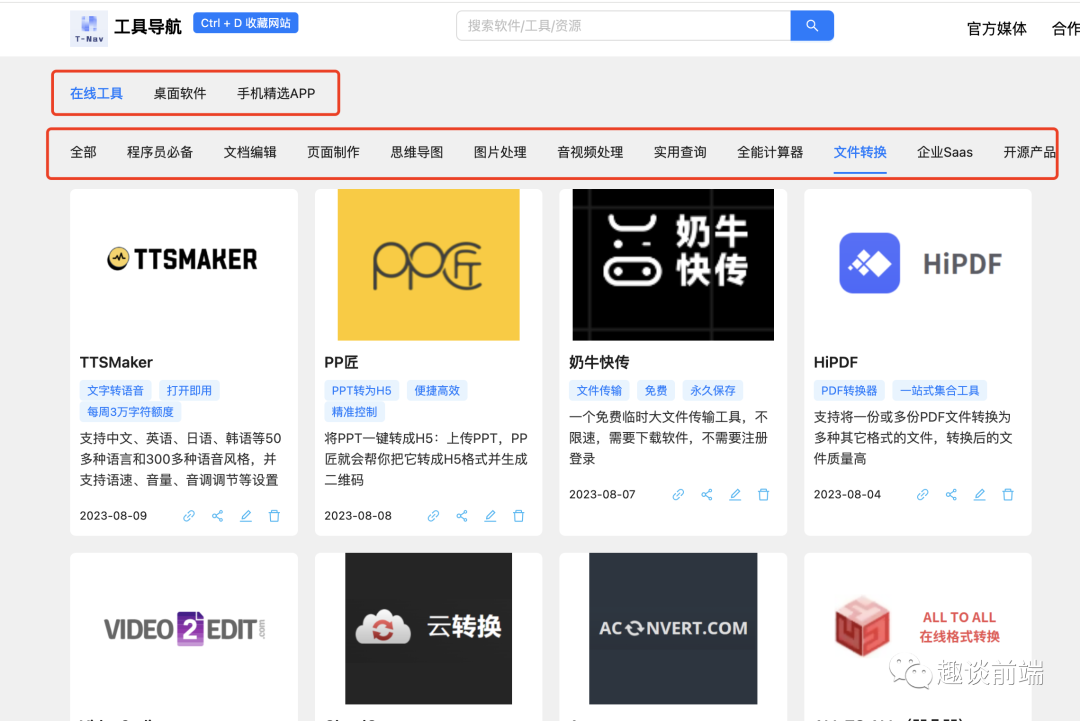This screenshot has width=1080, height=721.
Task: Open the 图片处理 category
Action: (x=500, y=152)
